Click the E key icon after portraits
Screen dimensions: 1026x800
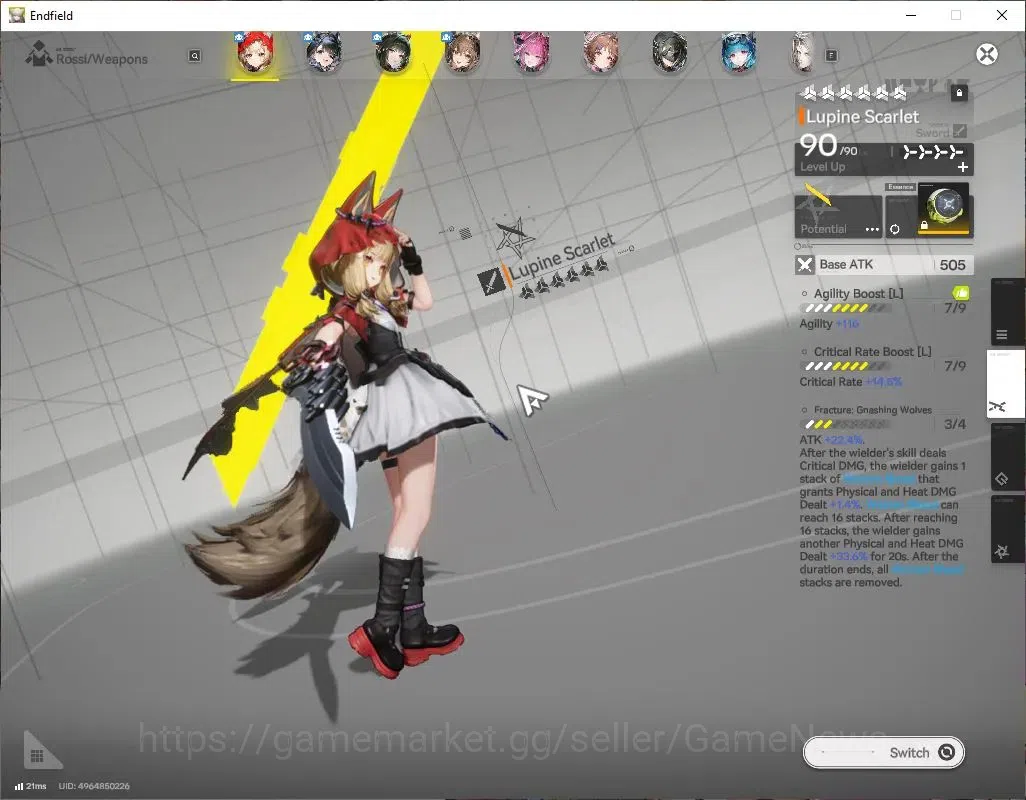coord(831,56)
